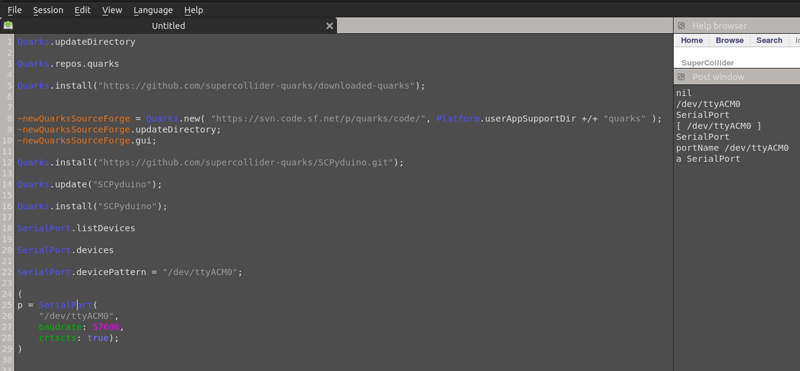Image resolution: width=800 pixels, height=371 pixels.
Task: Open the View menu
Action: click(112, 10)
